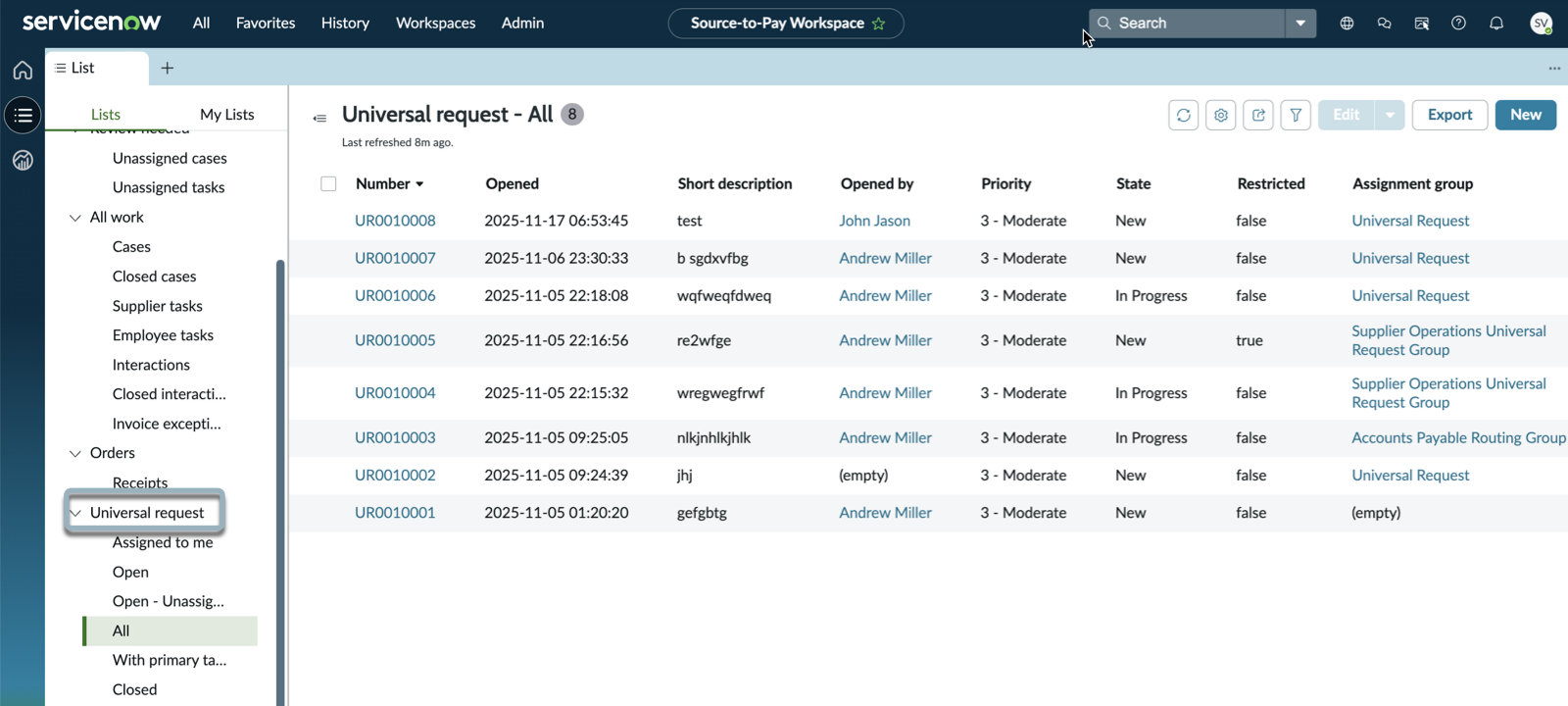Open the more options ellipsis at tab bar

1554,68
